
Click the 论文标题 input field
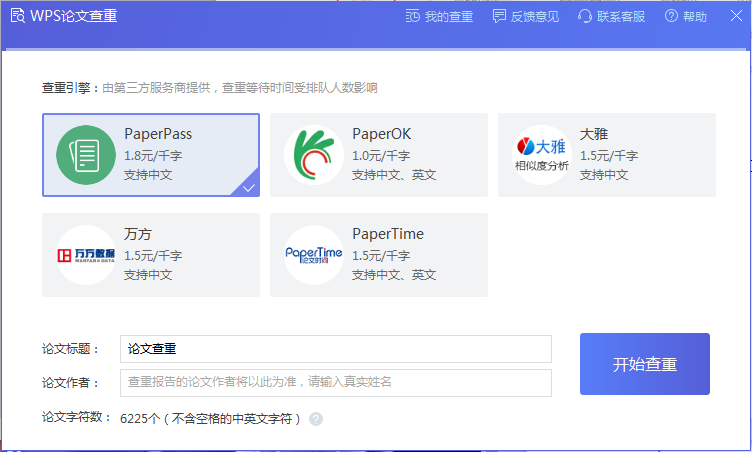336,349
